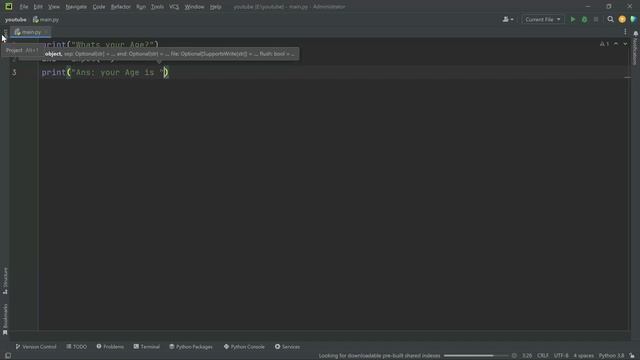Click the grey Stop square icon
The height and width of the screenshot is (360, 640).
pos(596,19)
